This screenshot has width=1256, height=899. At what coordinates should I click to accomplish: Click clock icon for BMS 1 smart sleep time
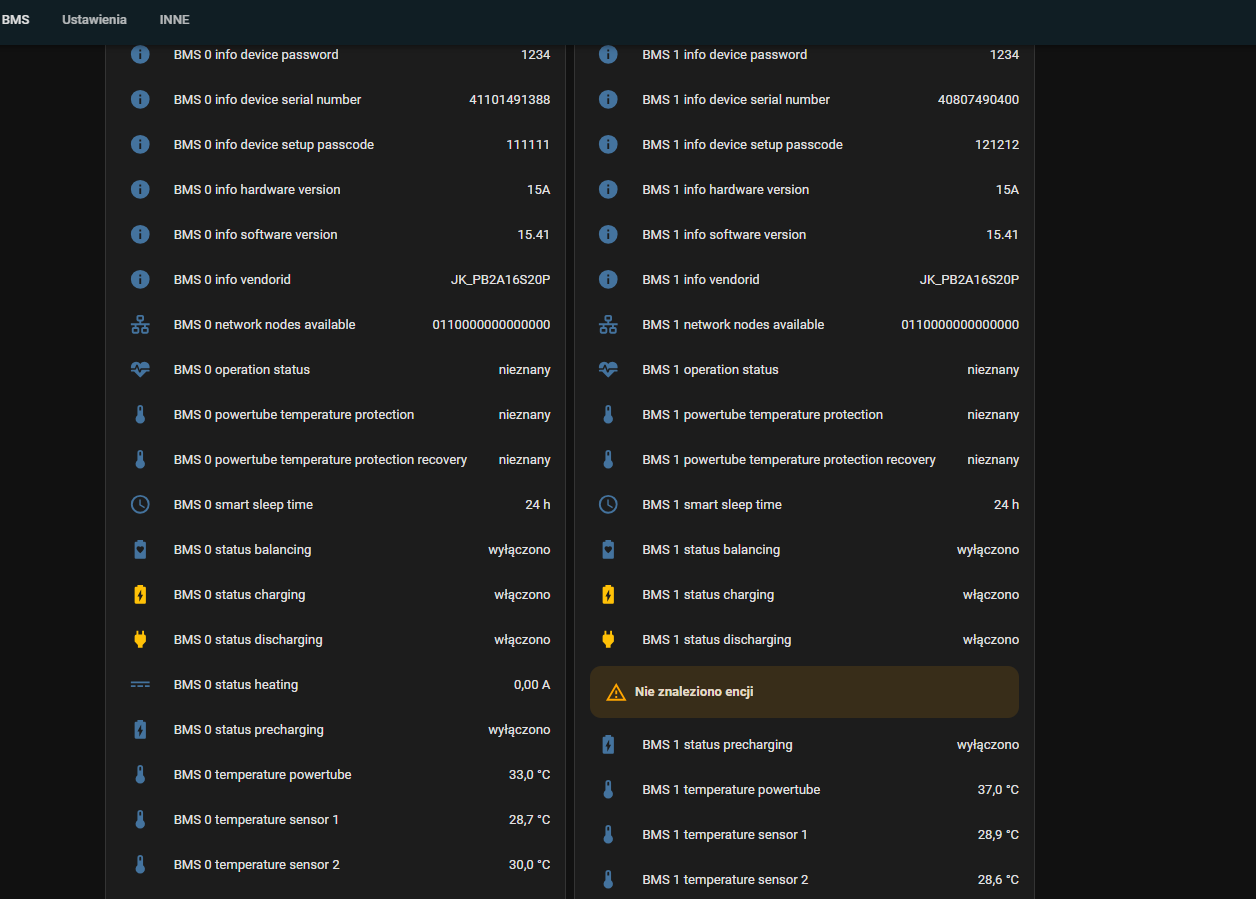tap(608, 505)
